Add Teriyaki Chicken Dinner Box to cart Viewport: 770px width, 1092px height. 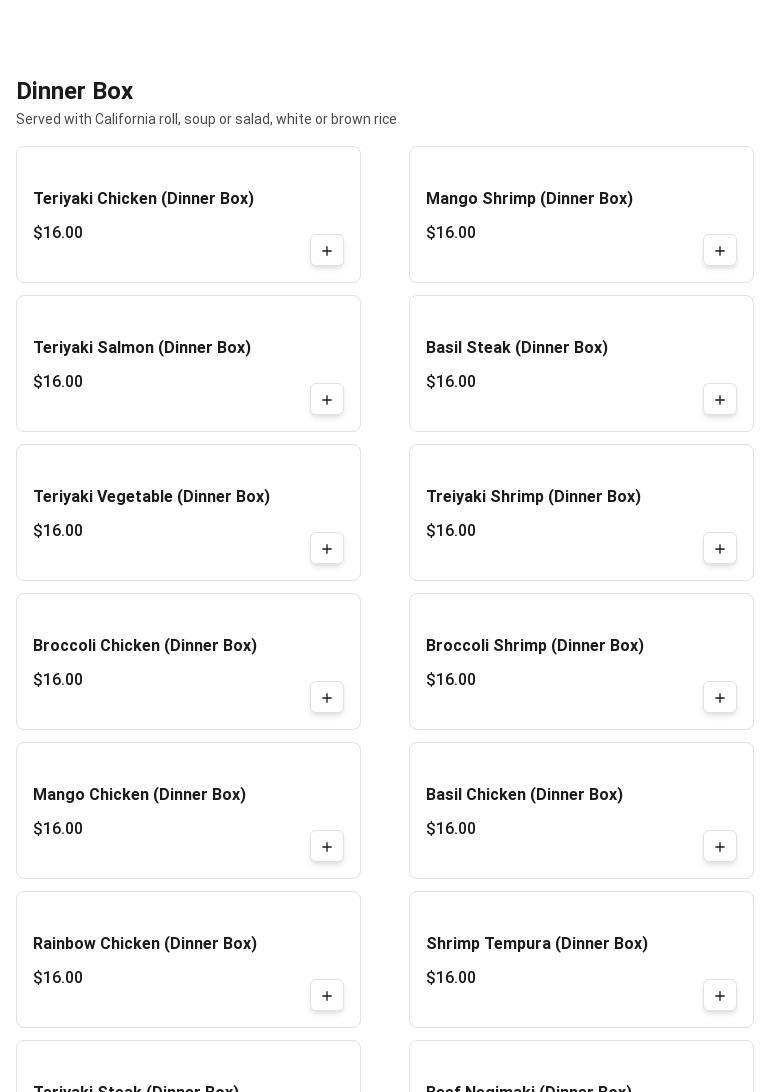click(x=327, y=251)
